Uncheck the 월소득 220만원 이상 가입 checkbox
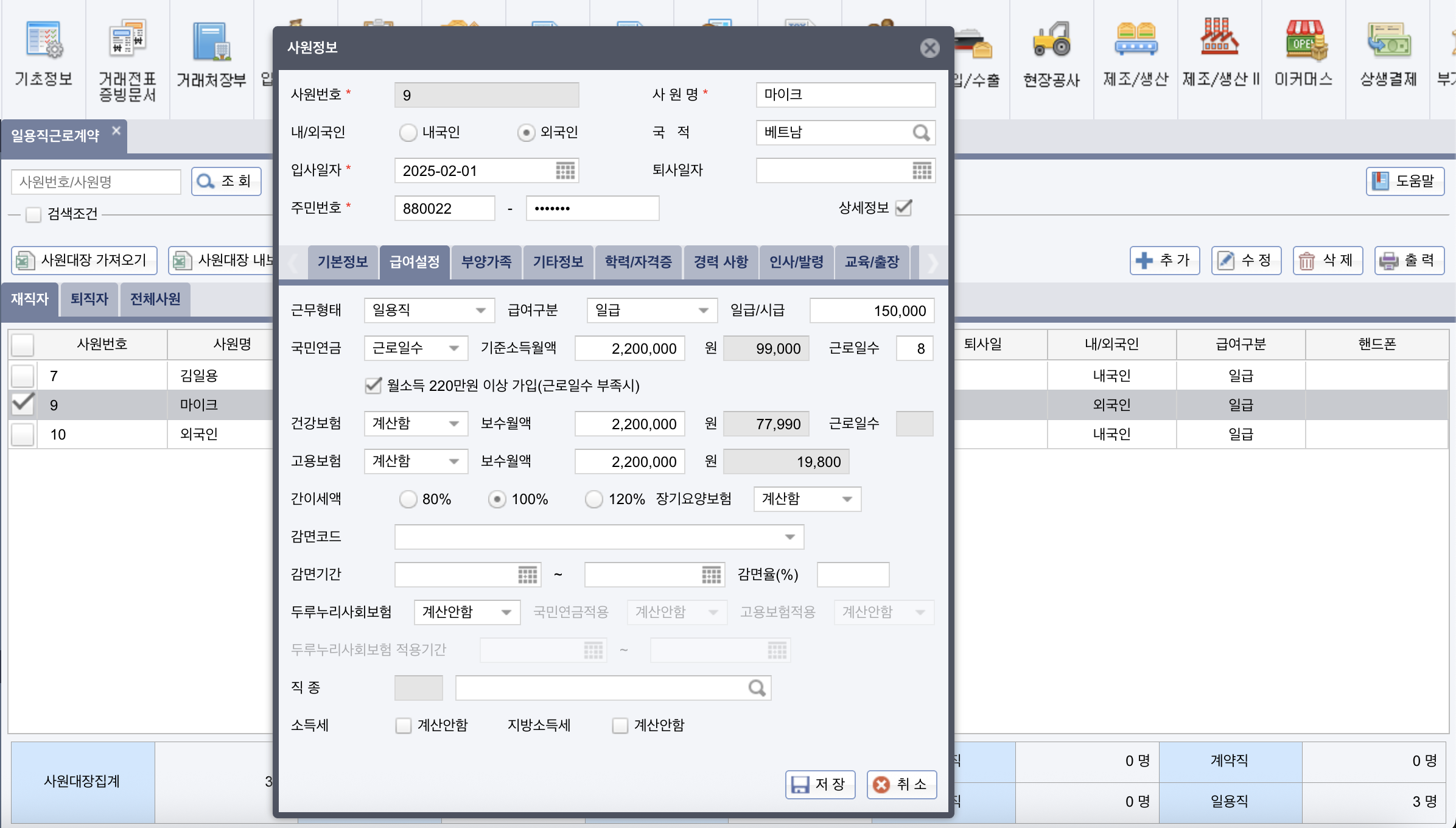1456x828 pixels. click(373, 385)
